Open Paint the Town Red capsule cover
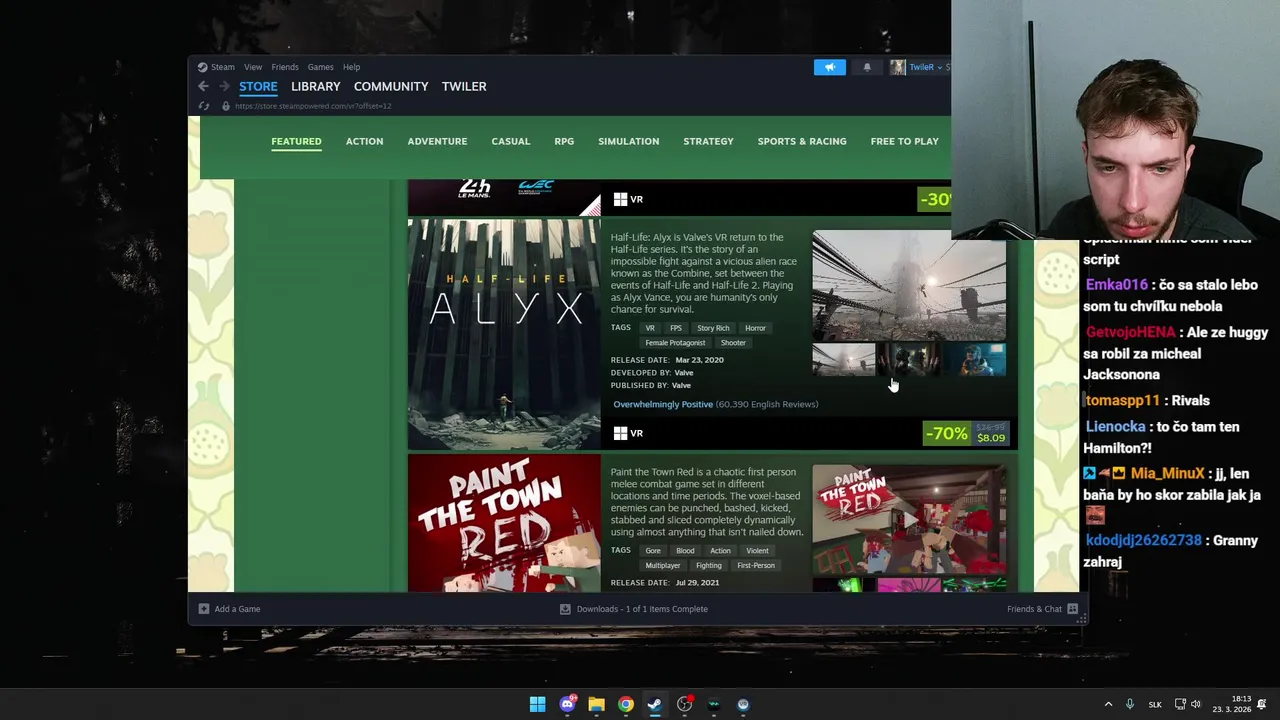 pos(504,523)
